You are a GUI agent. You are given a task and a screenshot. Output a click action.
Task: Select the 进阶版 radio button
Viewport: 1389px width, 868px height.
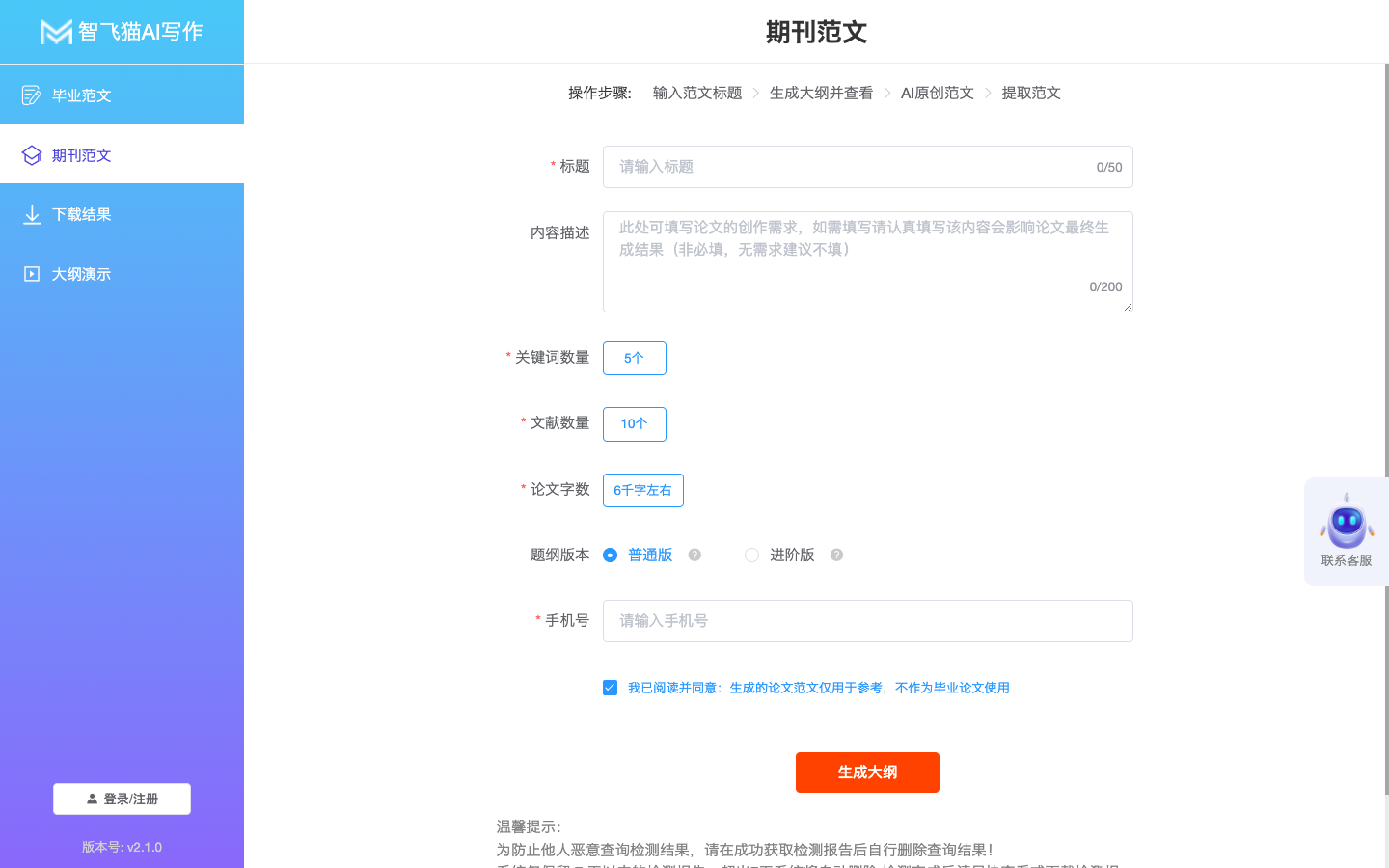(751, 556)
